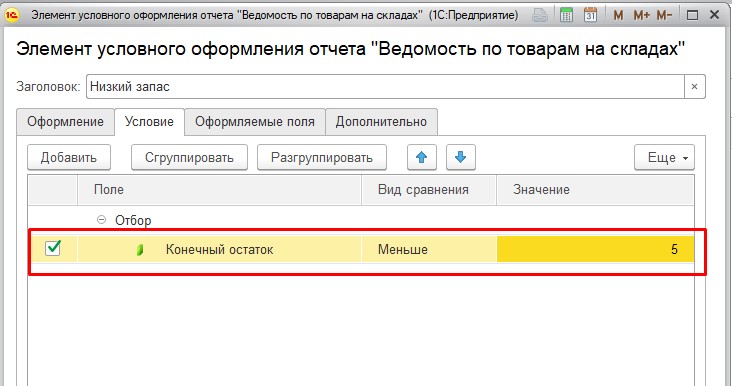Clear the Заголовок field with the x button
The width and height of the screenshot is (732, 386).
[695, 86]
